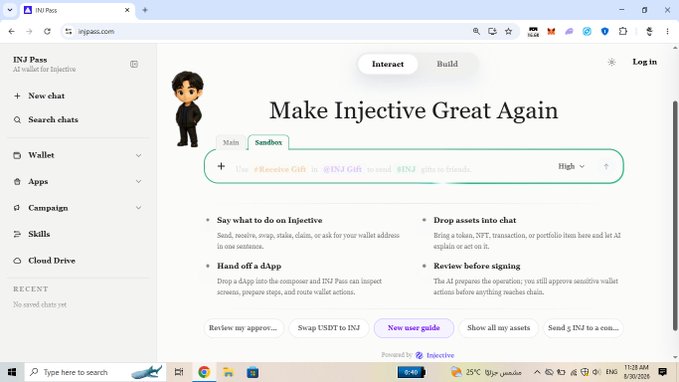Open File Explorer from taskbar

228,372
